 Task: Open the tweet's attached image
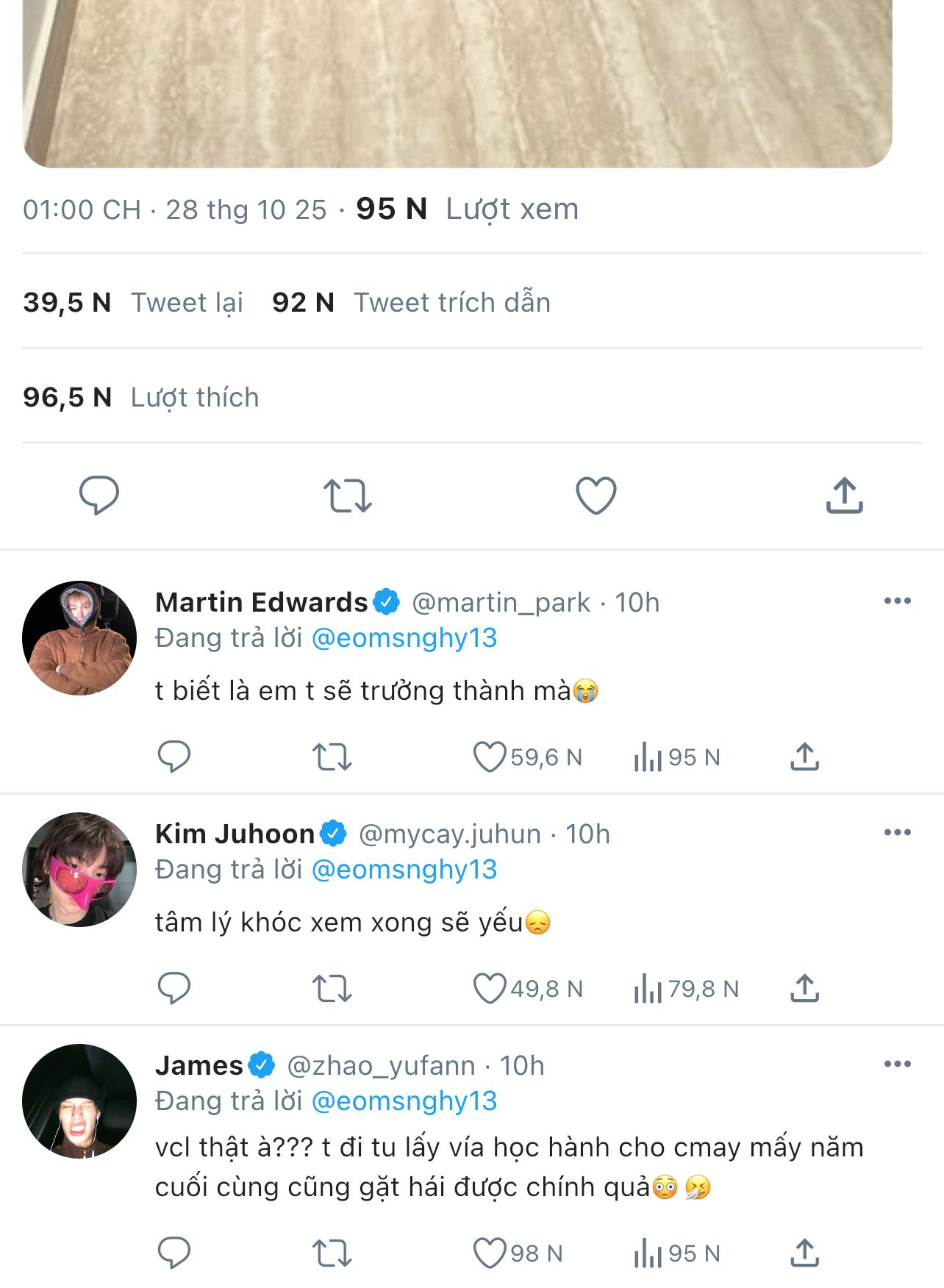coord(457,81)
